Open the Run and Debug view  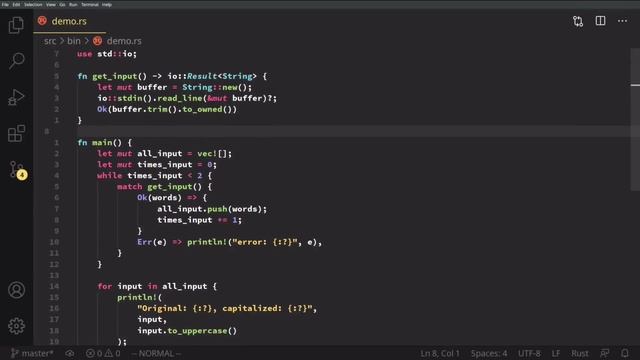[x=16, y=98]
